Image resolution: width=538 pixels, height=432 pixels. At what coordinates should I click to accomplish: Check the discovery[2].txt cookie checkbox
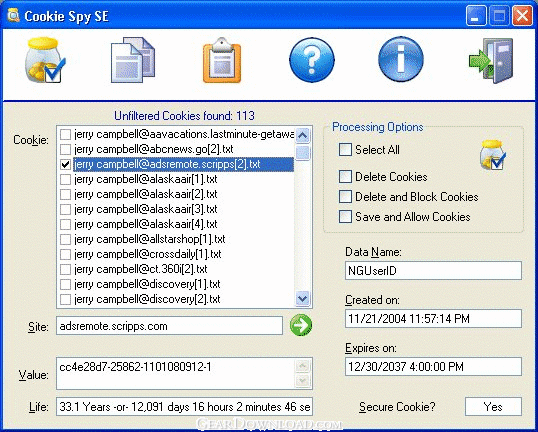pyautogui.click(x=65, y=299)
